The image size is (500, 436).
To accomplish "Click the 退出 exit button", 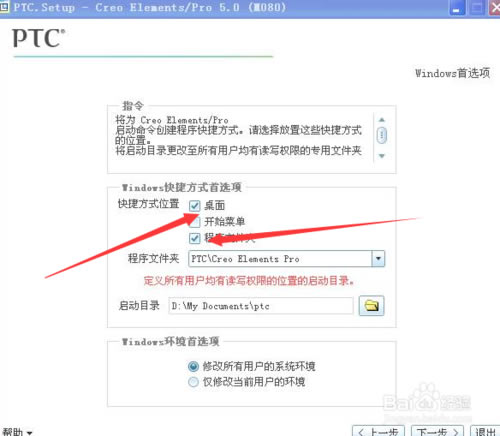I will tap(485, 432).
